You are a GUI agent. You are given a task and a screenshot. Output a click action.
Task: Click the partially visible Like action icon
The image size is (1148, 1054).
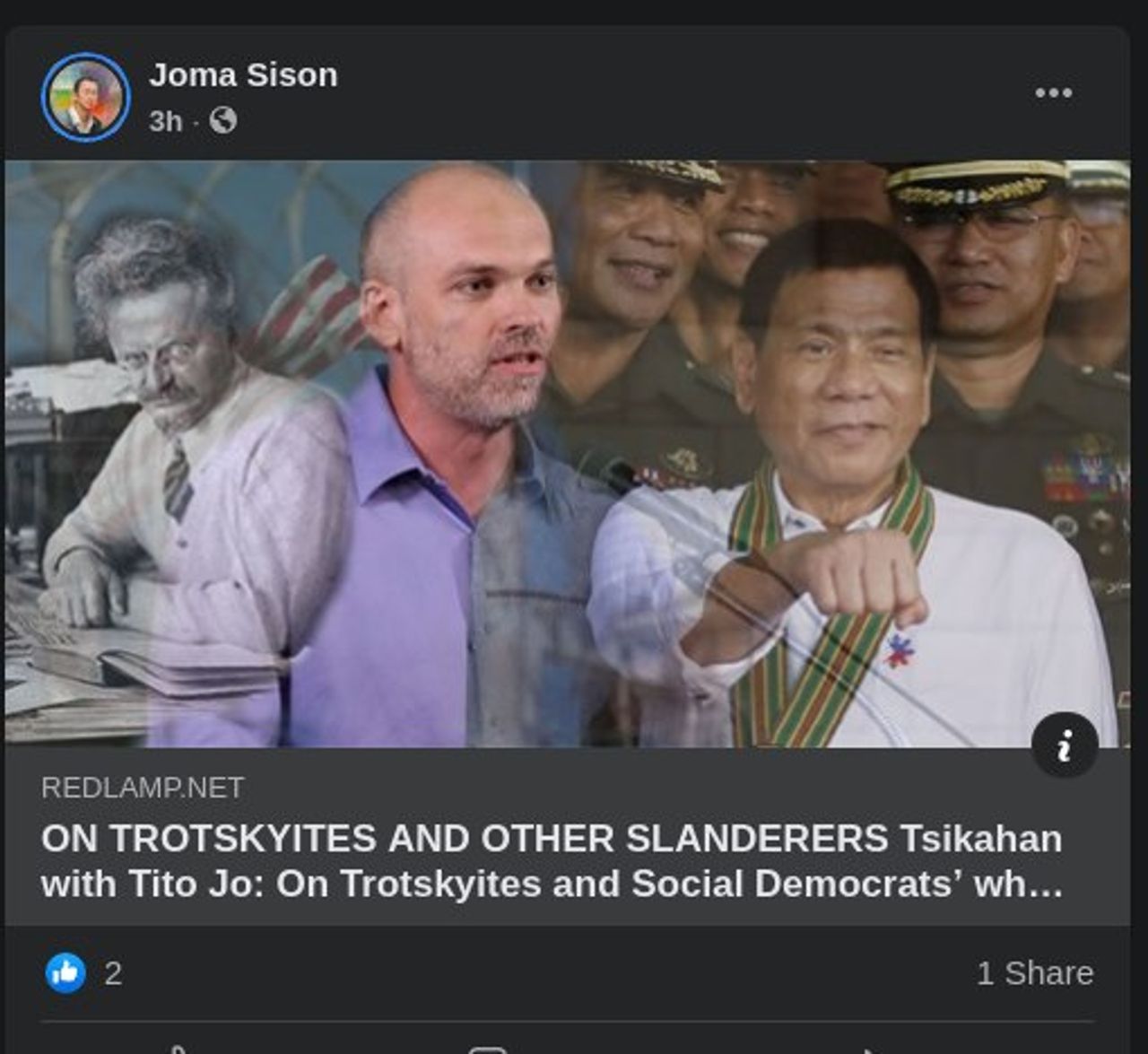[178, 1050]
